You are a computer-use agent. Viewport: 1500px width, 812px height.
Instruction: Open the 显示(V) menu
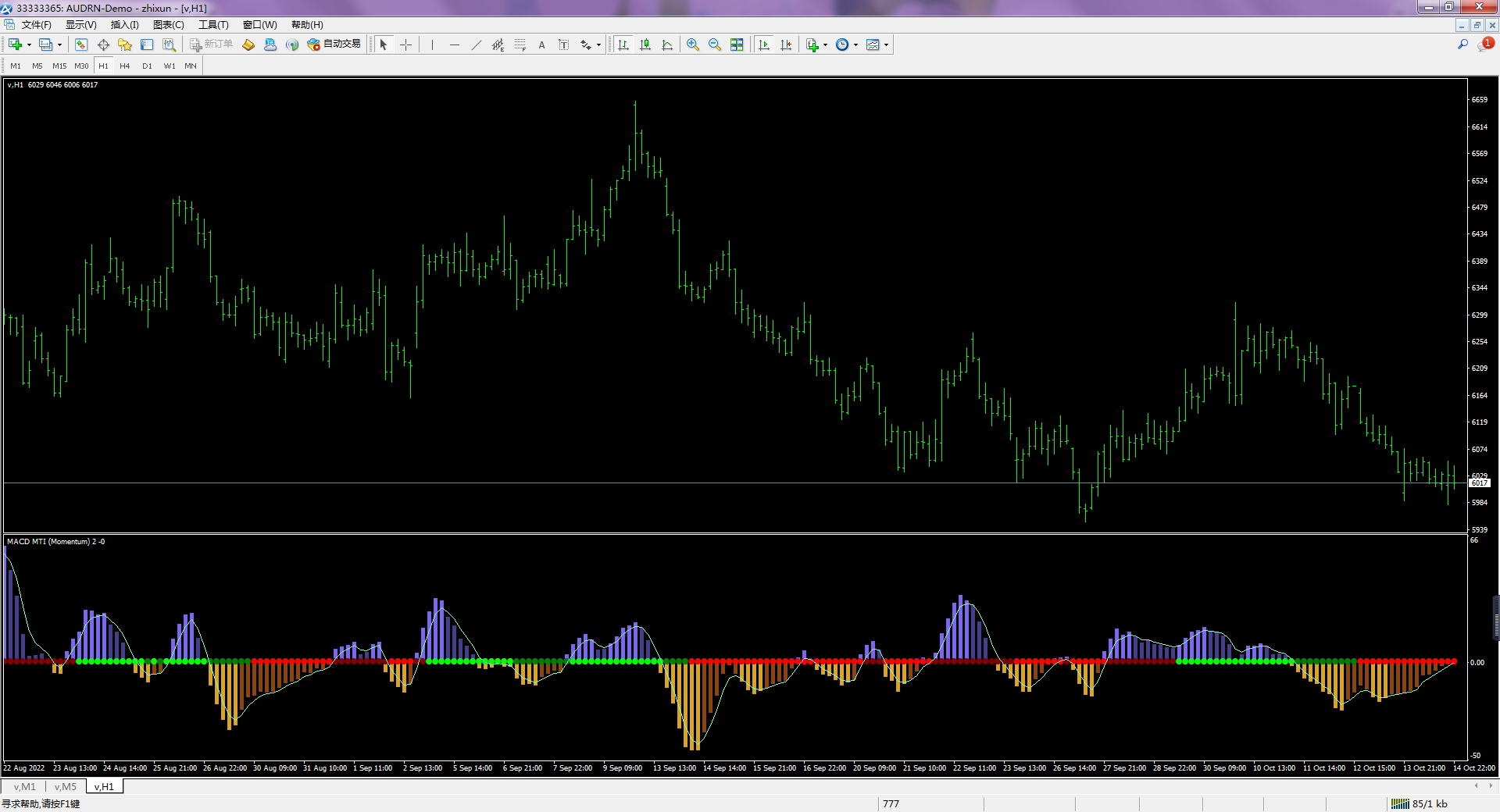(80, 25)
